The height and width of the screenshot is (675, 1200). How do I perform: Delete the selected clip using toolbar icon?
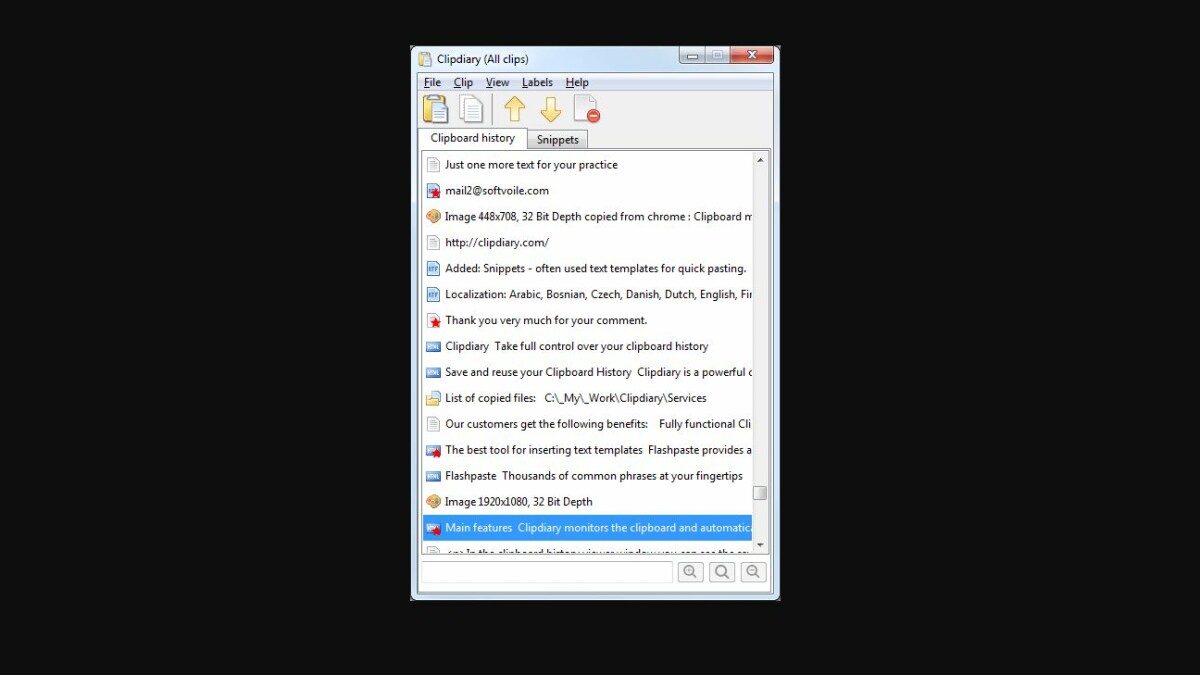[587, 108]
